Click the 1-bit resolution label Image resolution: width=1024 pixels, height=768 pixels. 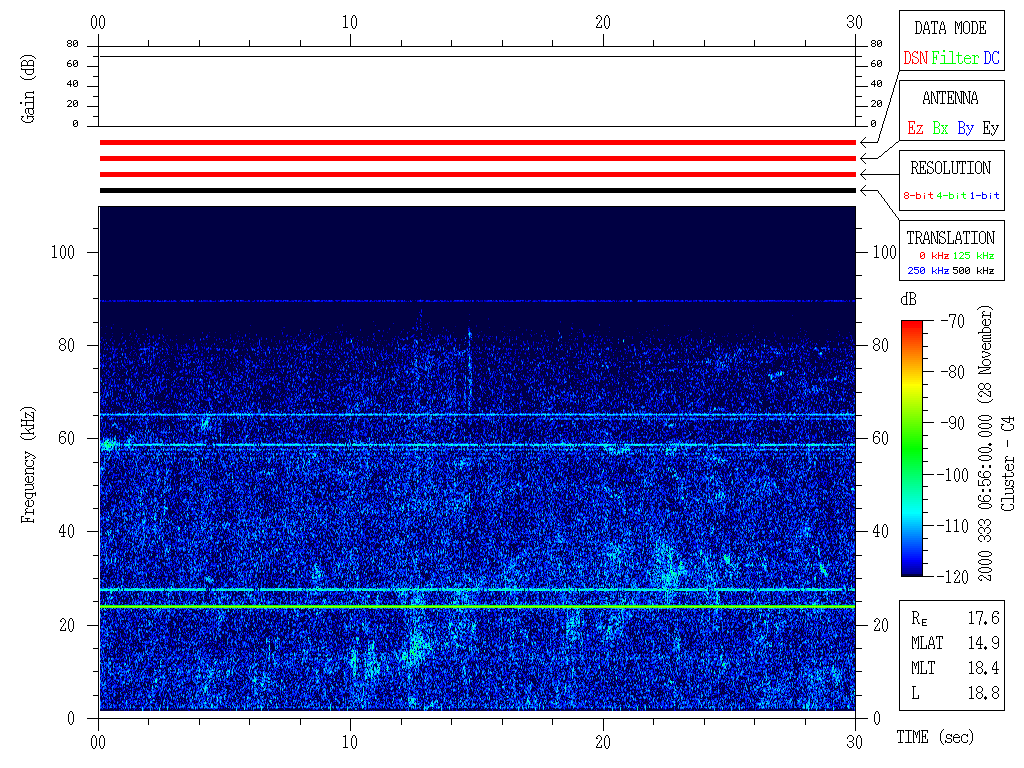[x=986, y=196]
